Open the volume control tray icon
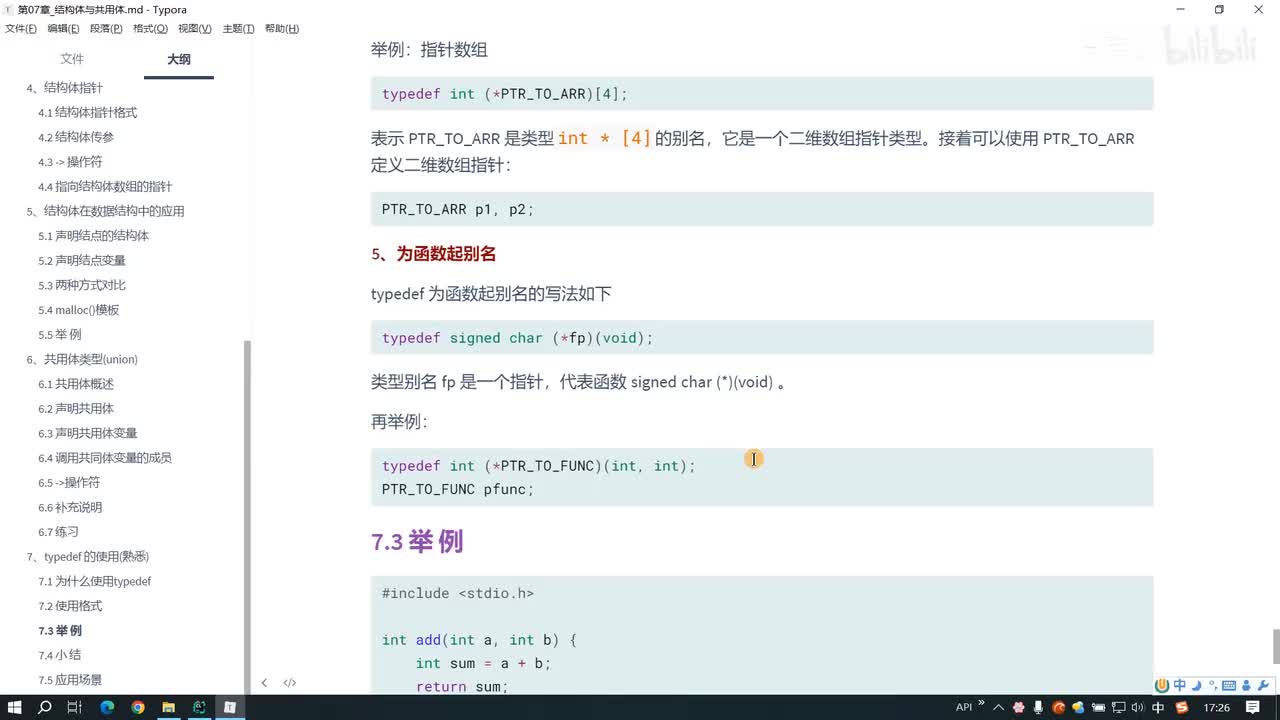This screenshot has width=1280, height=720. 1138,707
